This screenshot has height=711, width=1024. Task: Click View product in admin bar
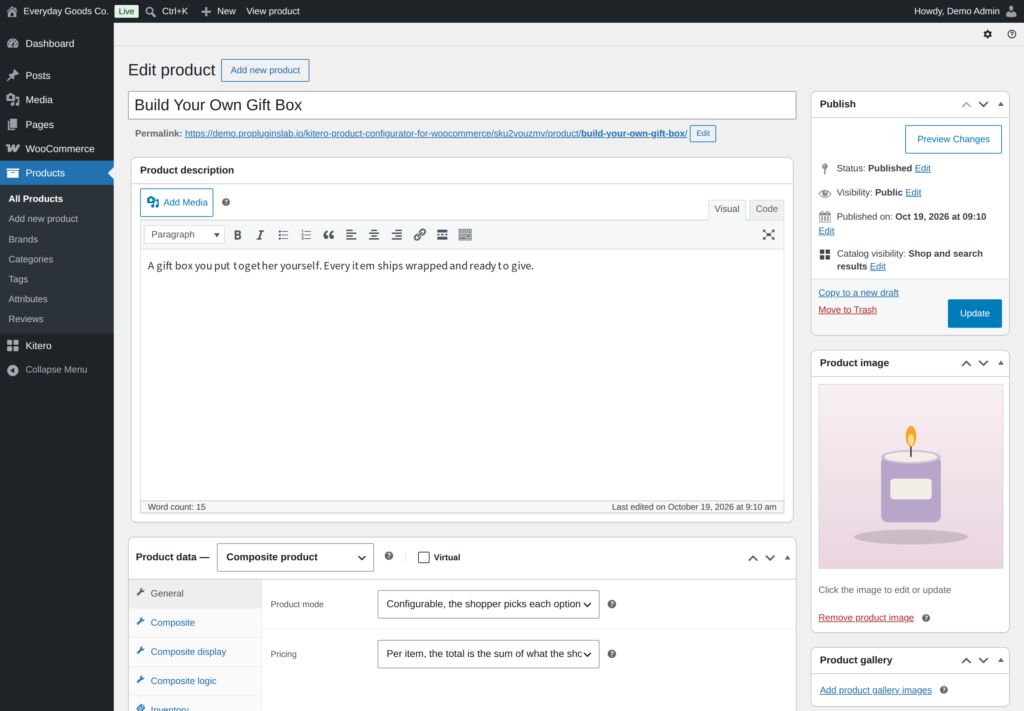273,11
